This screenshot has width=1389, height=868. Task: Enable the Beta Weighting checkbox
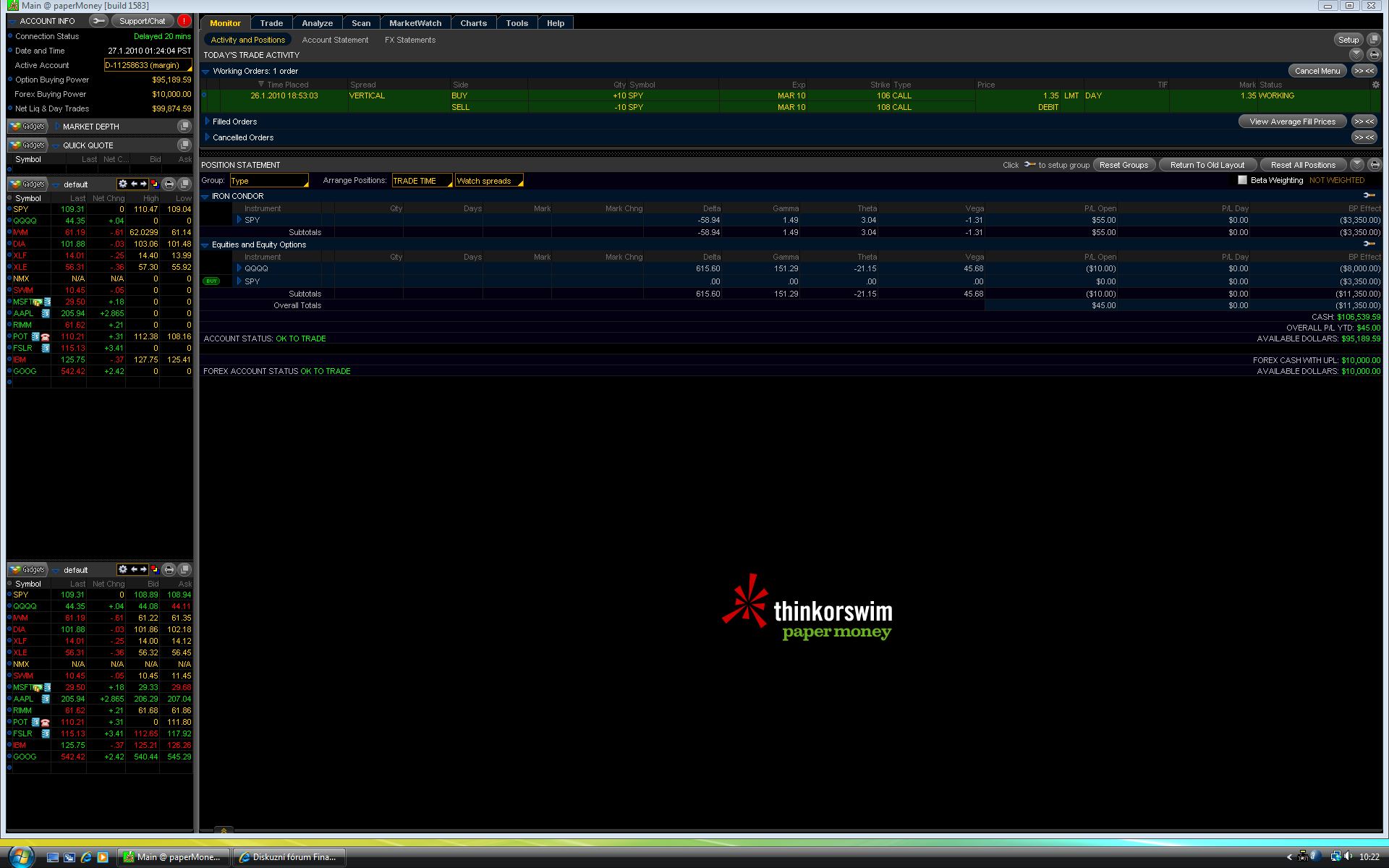1242,180
